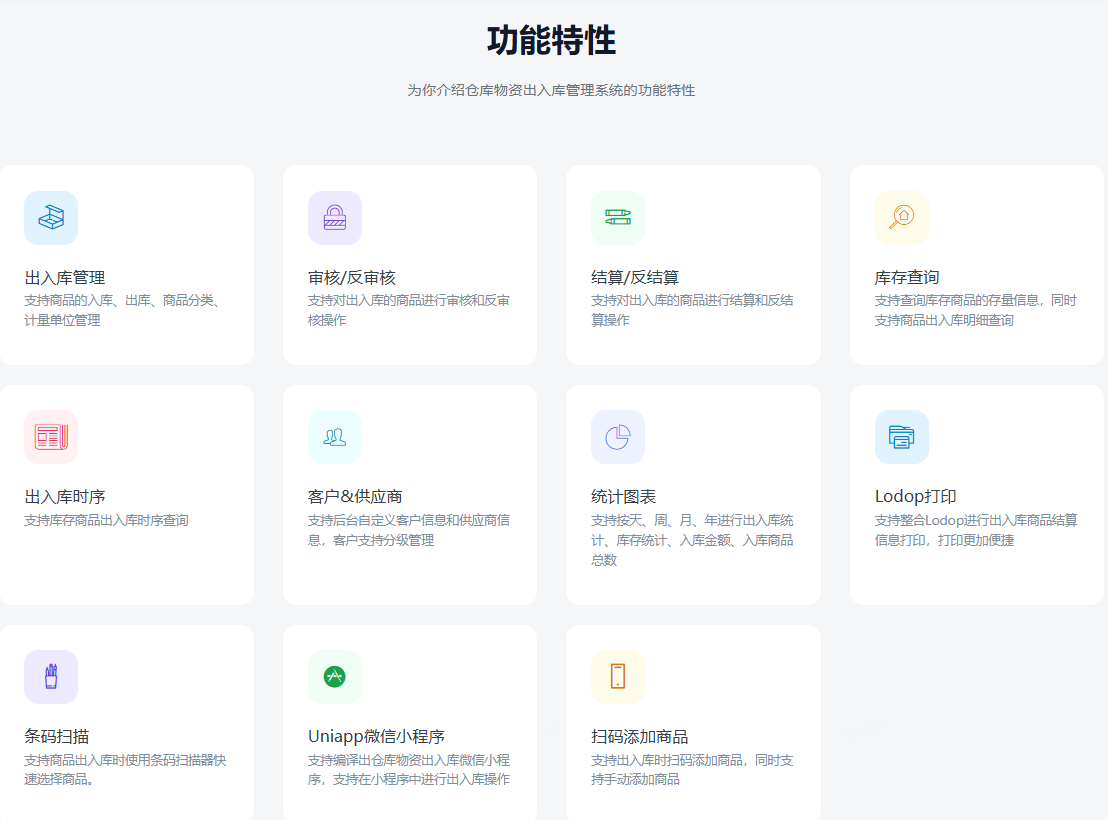The image size is (1108, 820).
Task: Click the 功能特性 page heading
Action: (551, 41)
